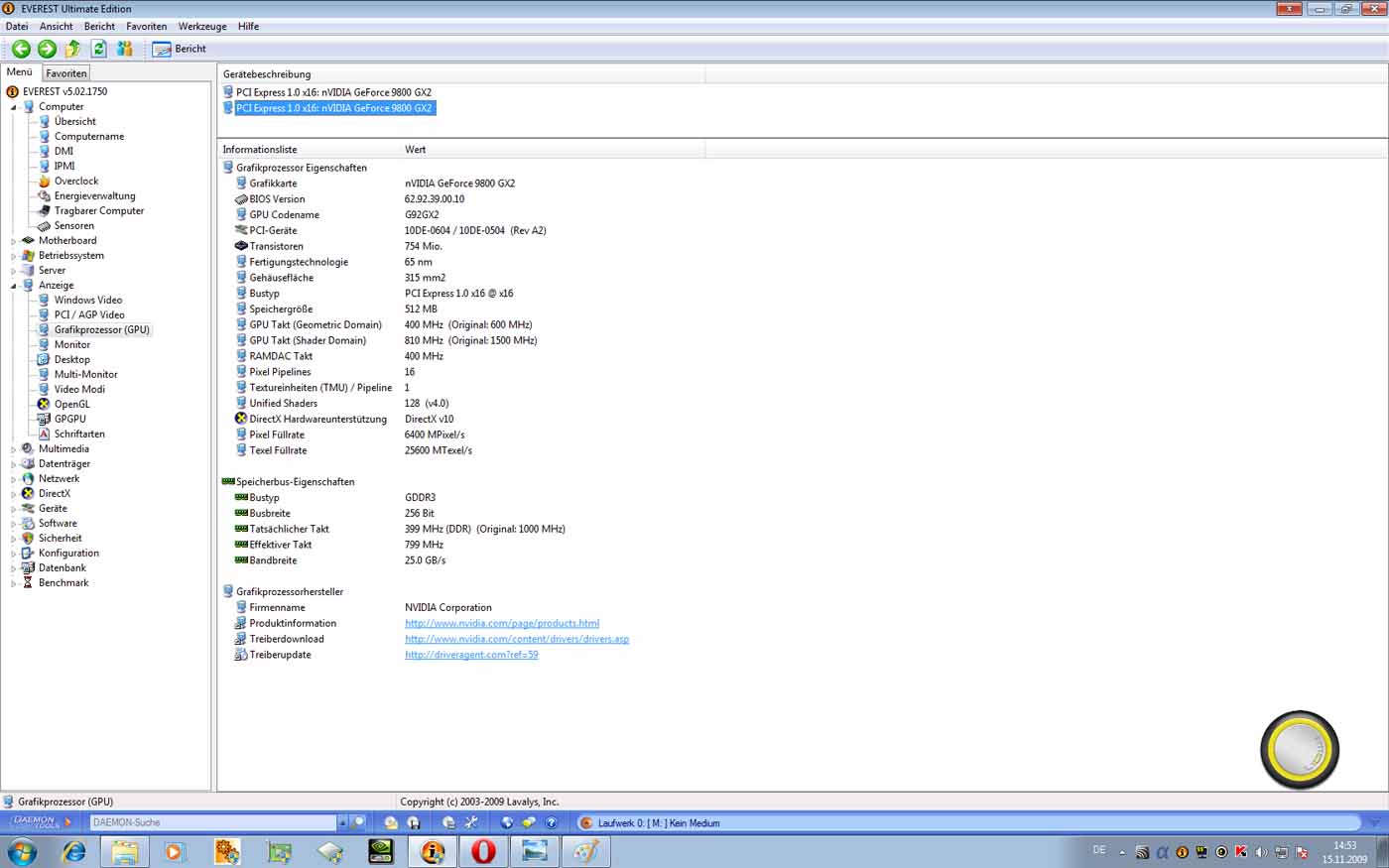Collapse the Computer tree node
The image size is (1389, 868).
[14, 107]
